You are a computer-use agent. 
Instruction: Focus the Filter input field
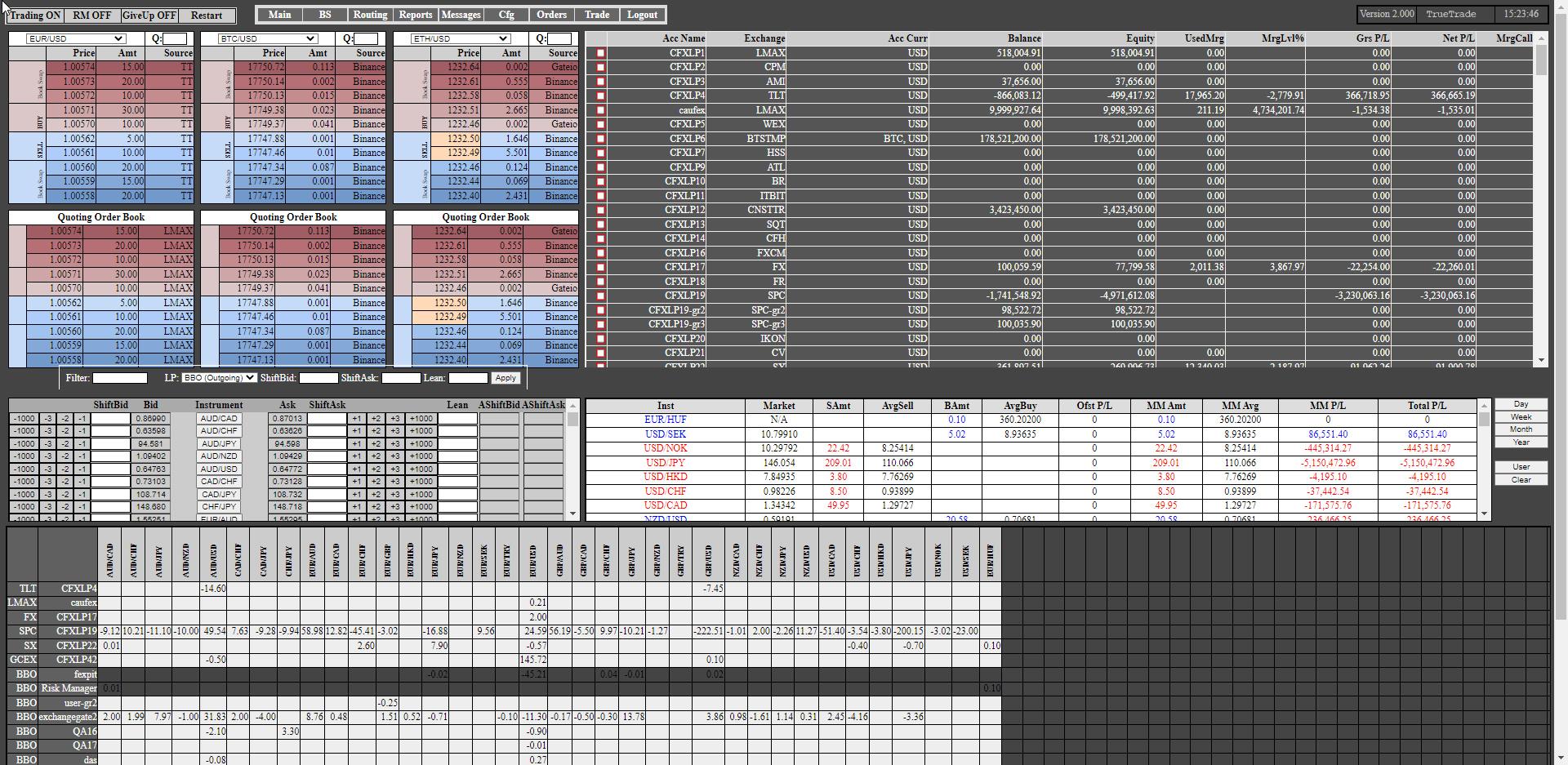120,378
